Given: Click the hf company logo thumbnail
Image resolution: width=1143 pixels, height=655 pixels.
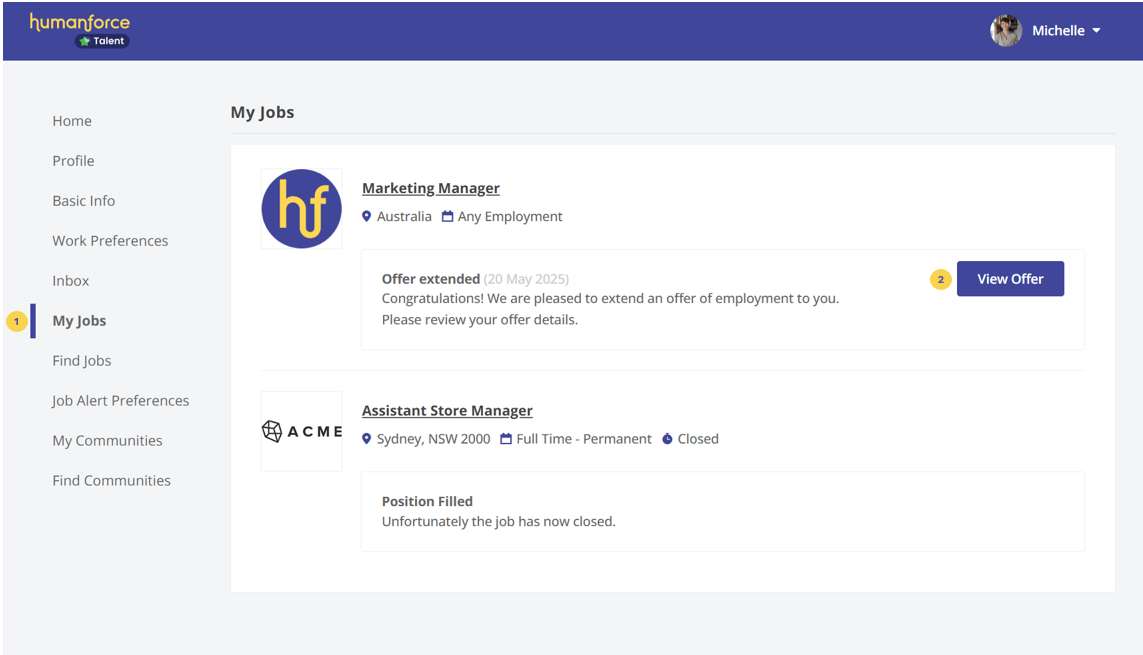Looking at the screenshot, I should (301, 209).
